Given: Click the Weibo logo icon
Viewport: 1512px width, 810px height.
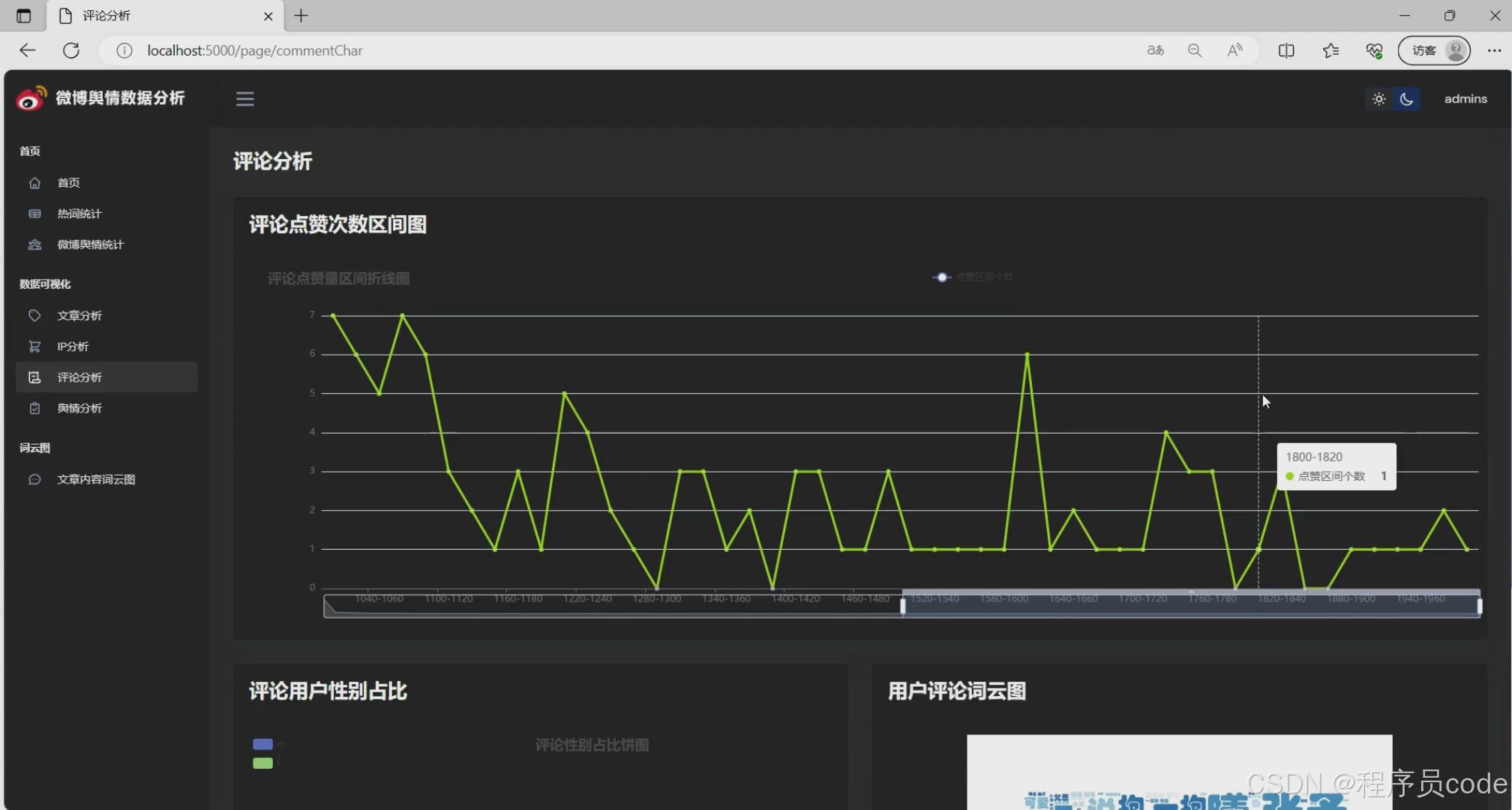Looking at the screenshot, I should [x=31, y=99].
